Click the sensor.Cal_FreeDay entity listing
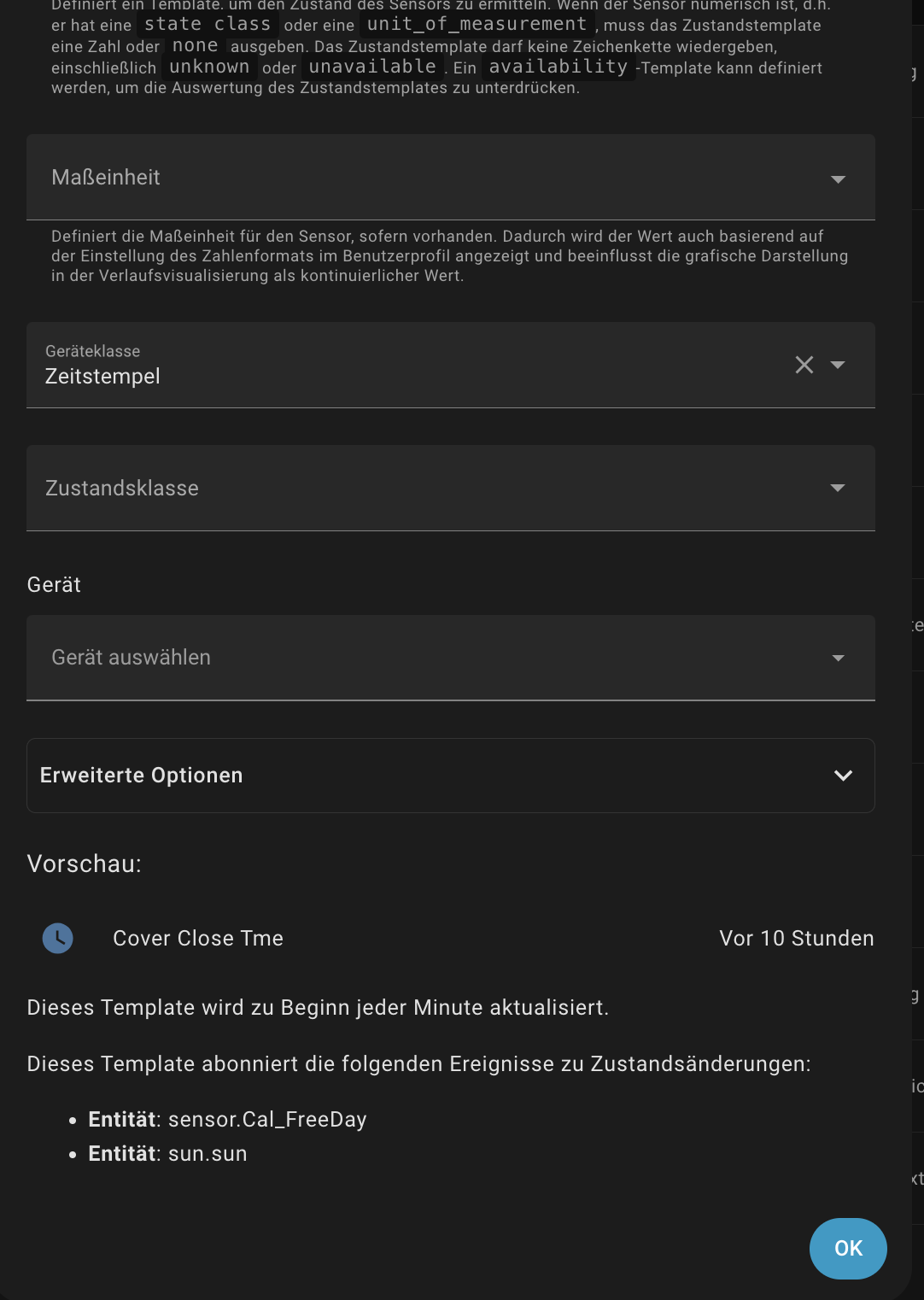Viewport: 924px width, 1300px height. tap(227, 1120)
